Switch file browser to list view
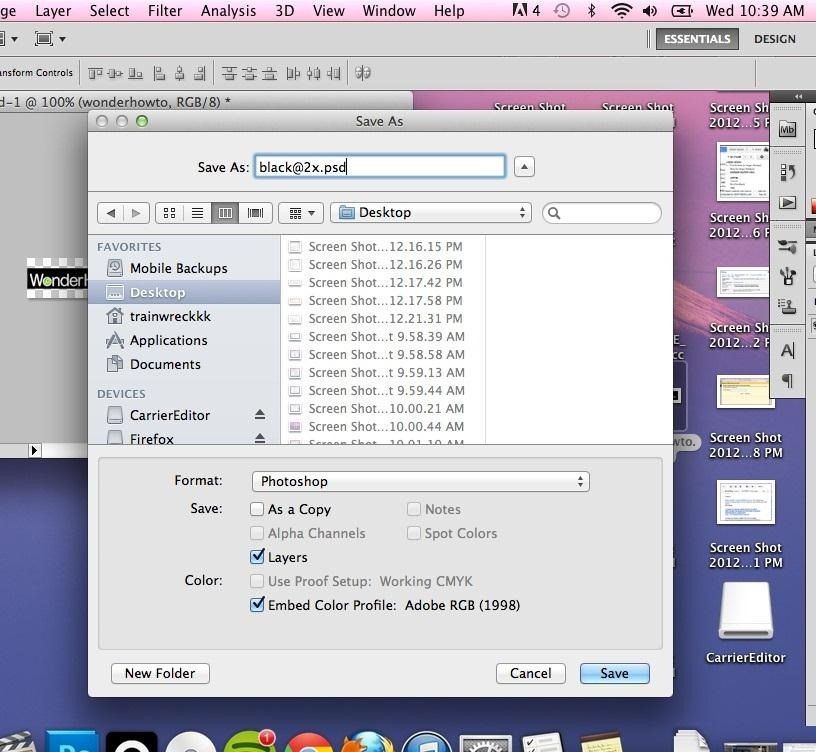Screen dimensions: 816x752 tap(197, 213)
